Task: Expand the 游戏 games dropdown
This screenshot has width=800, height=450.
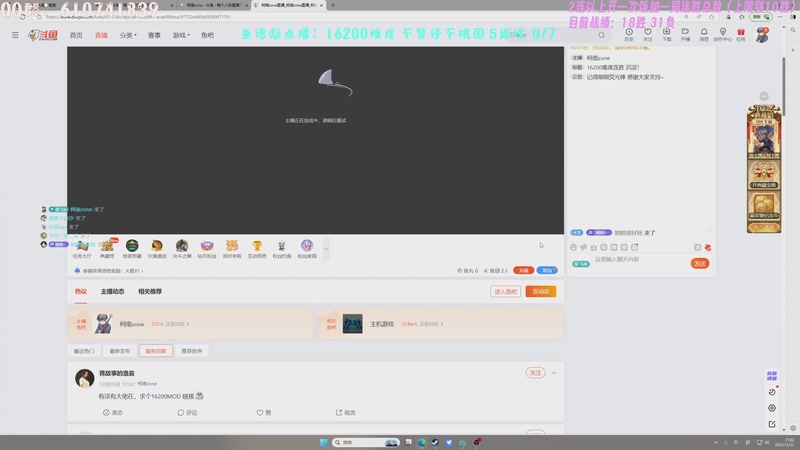Action: coord(181,35)
